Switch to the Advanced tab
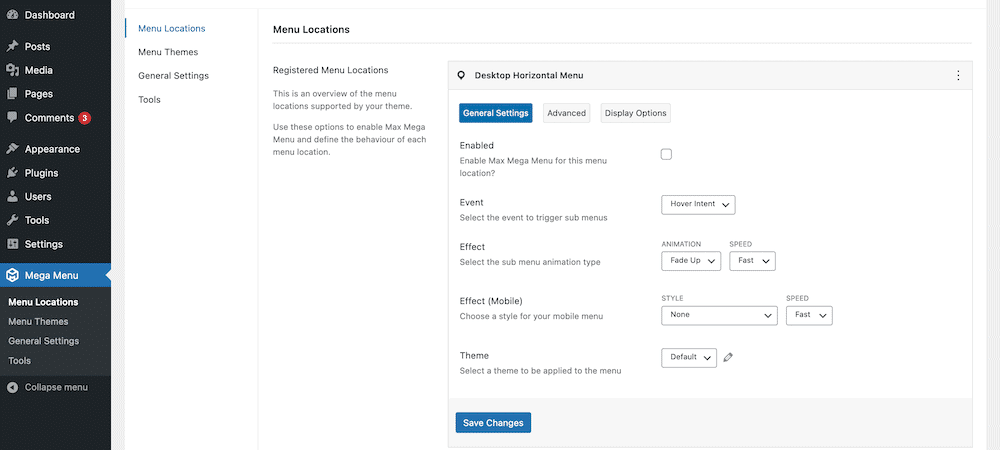 tap(566, 113)
